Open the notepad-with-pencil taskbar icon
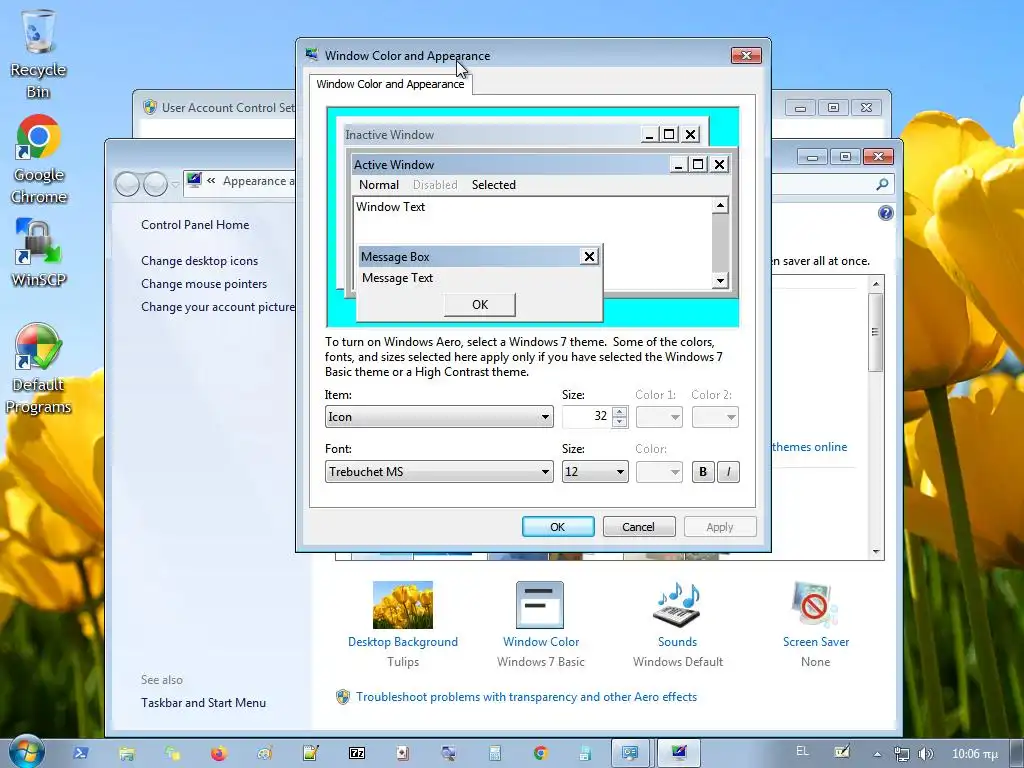1024x768 pixels. click(311, 753)
